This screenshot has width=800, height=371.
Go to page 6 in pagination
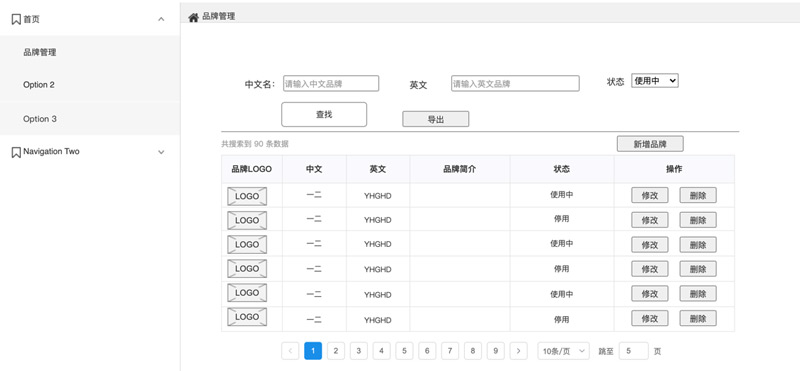click(x=427, y=351)
